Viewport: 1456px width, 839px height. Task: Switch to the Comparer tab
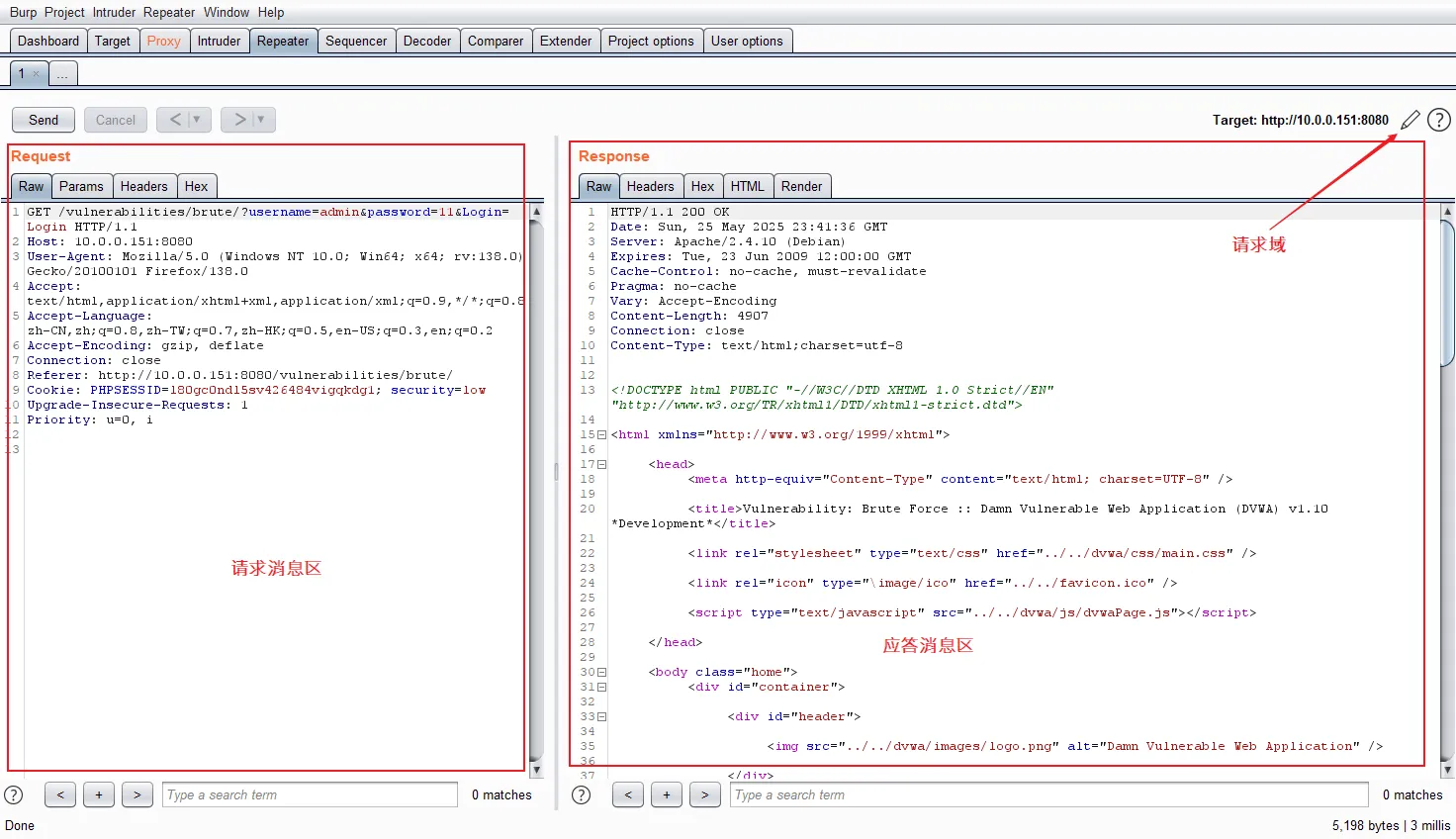(496, 41)
